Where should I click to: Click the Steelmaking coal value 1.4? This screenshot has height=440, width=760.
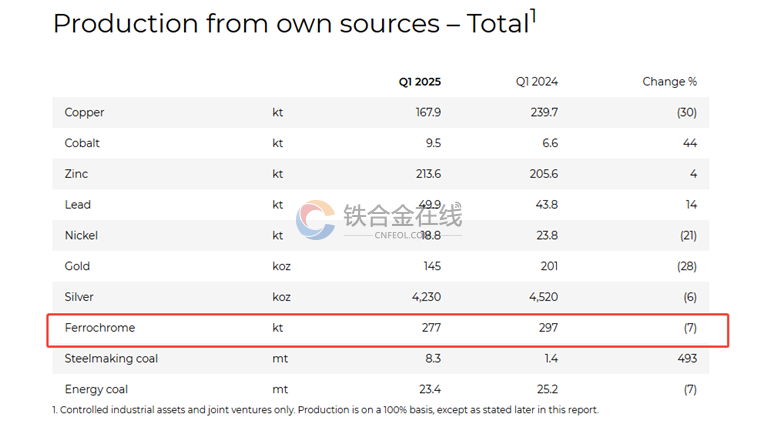[x=551, y=359]
